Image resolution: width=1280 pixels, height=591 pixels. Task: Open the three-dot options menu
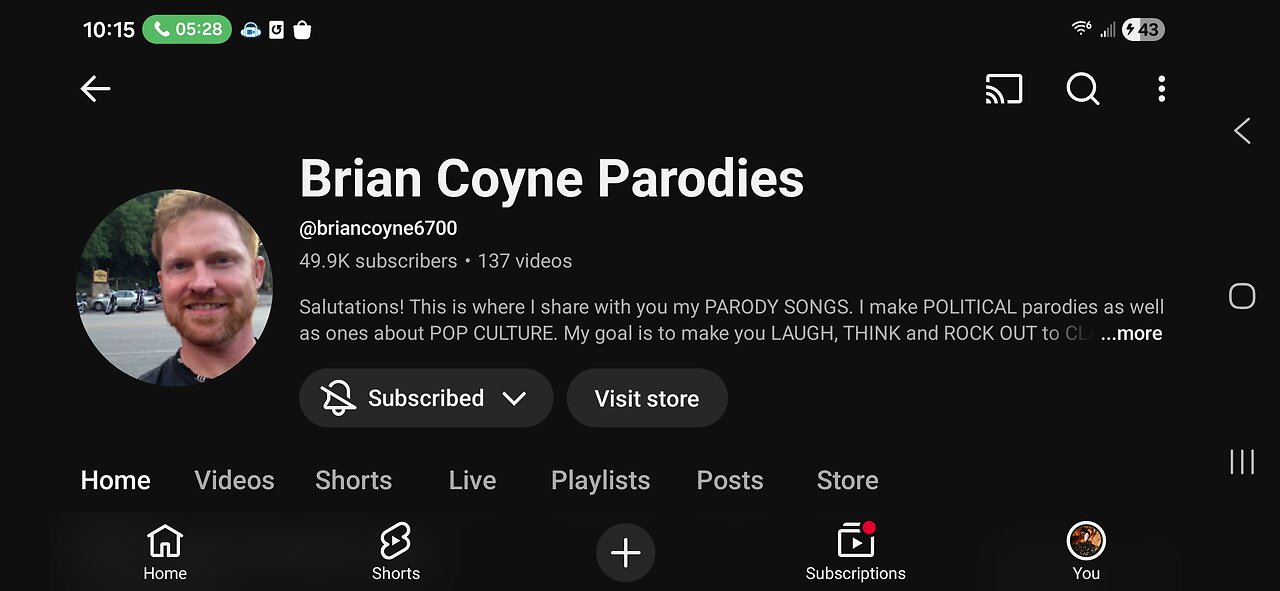(x=1161, y=89)
